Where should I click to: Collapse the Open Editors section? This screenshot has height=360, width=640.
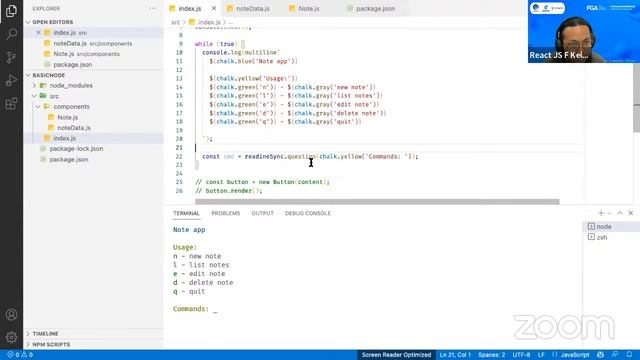coord(53,22)
